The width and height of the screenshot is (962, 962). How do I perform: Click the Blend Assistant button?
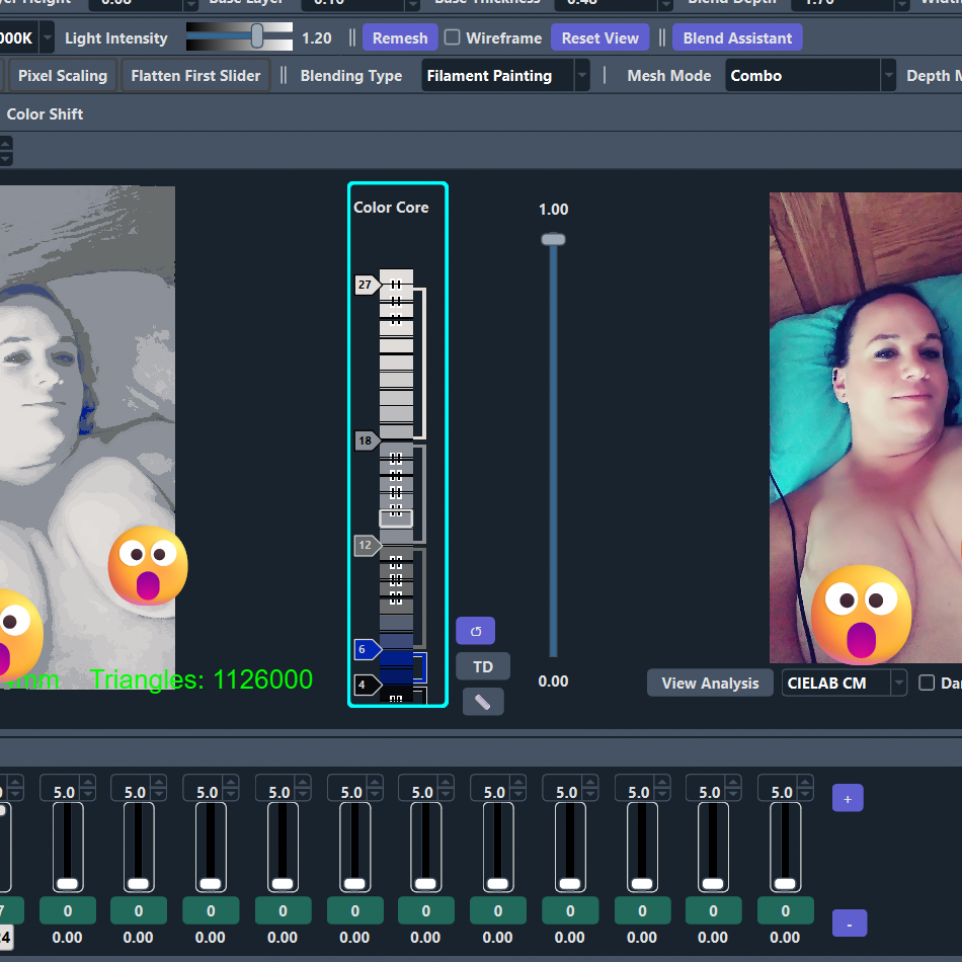coord(737,38)
